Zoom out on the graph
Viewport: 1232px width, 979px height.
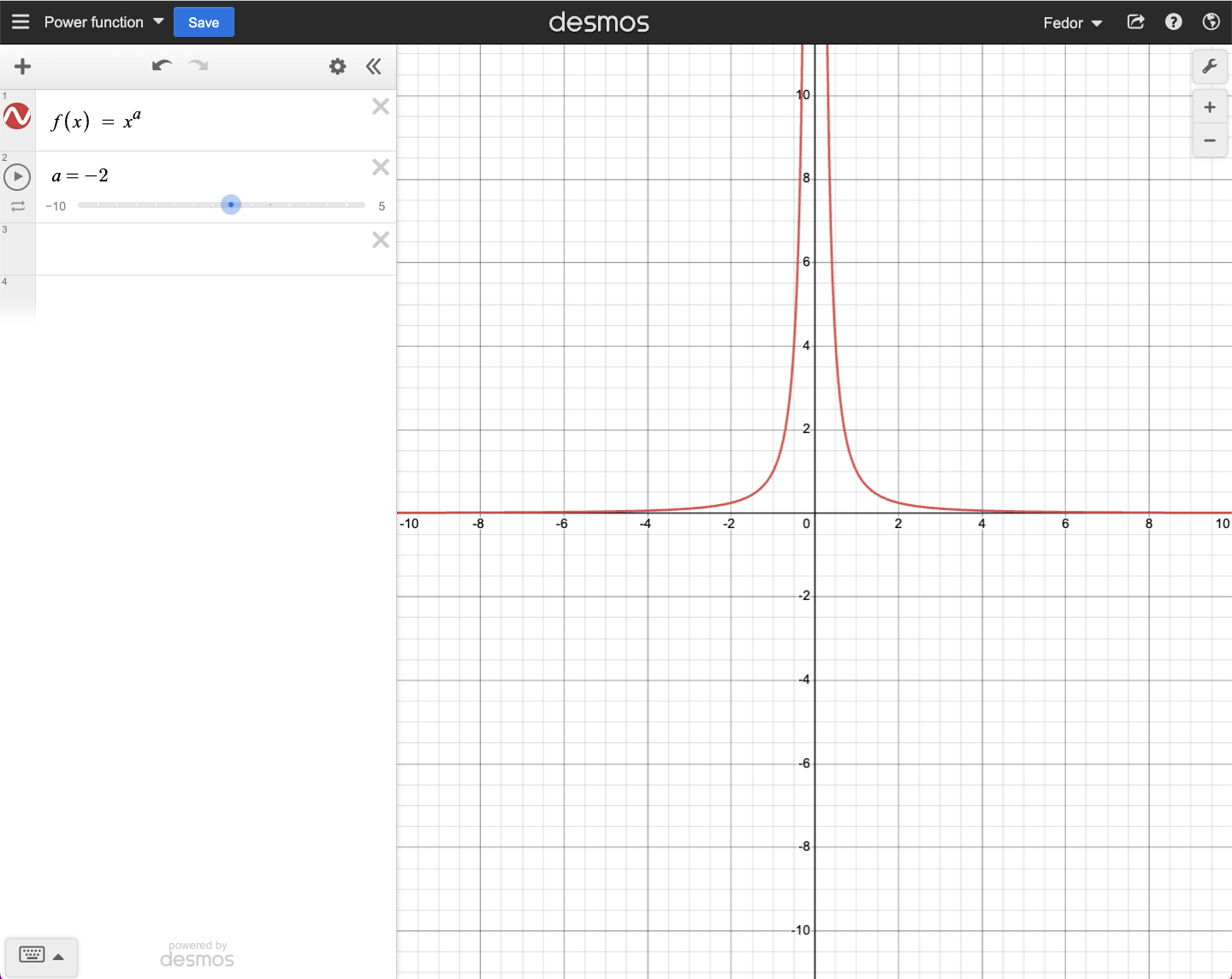[1210, 140]
